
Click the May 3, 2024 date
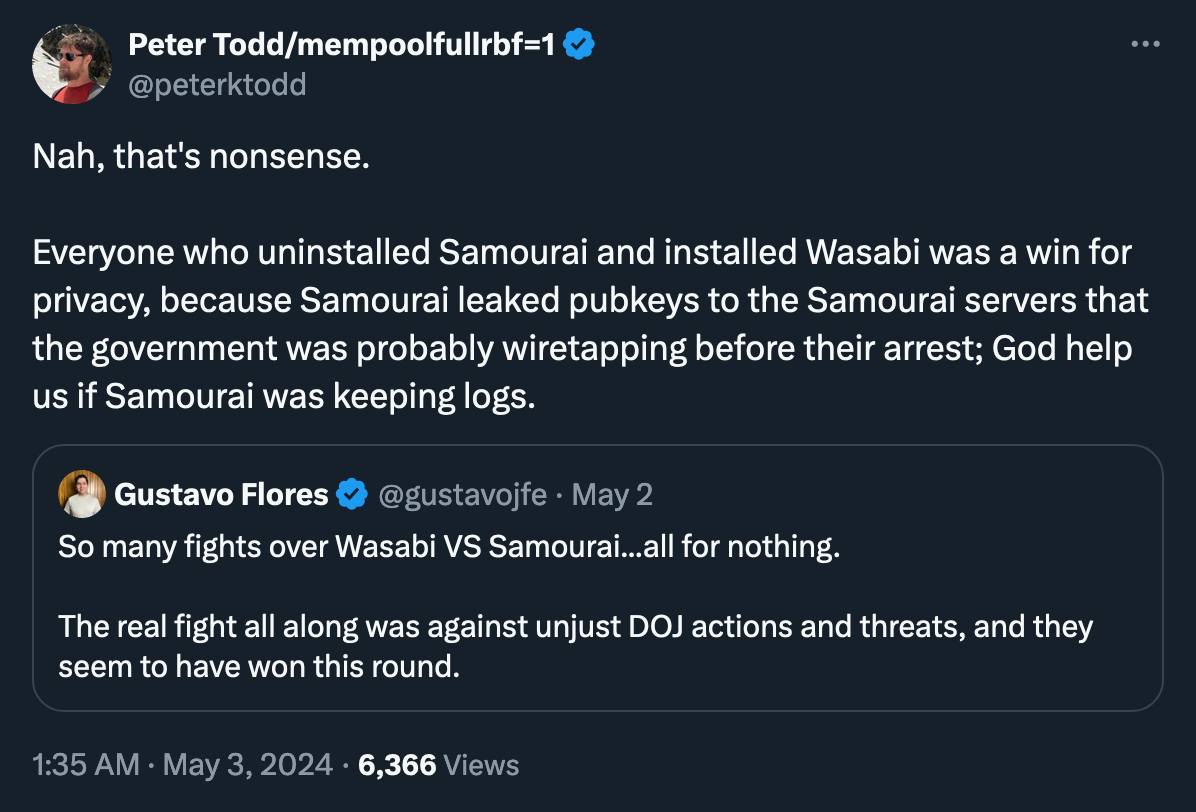pyautogui.click(x=247, y=766)
